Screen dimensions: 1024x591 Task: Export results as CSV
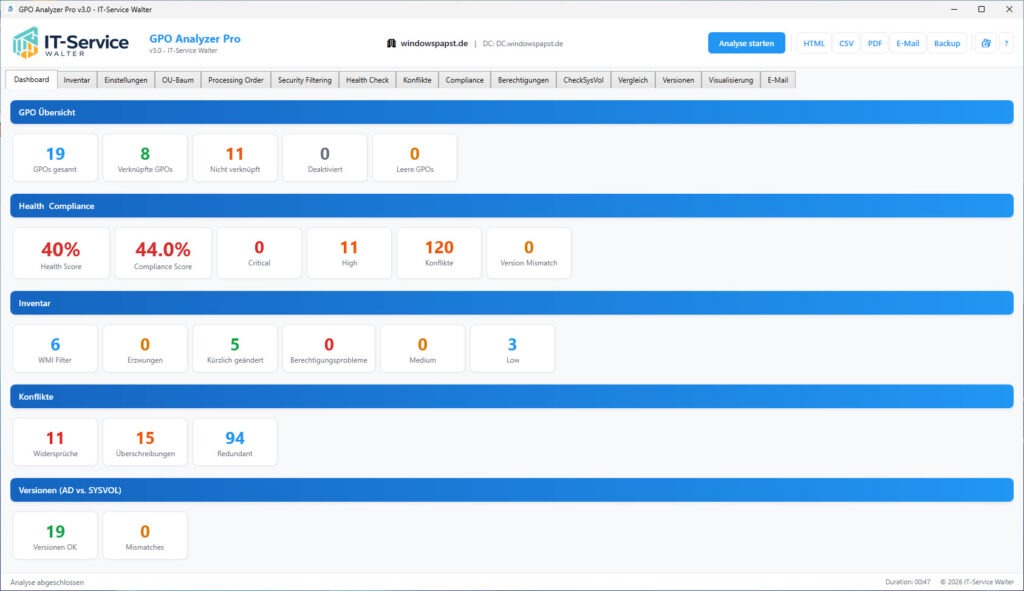pos(846,43)
